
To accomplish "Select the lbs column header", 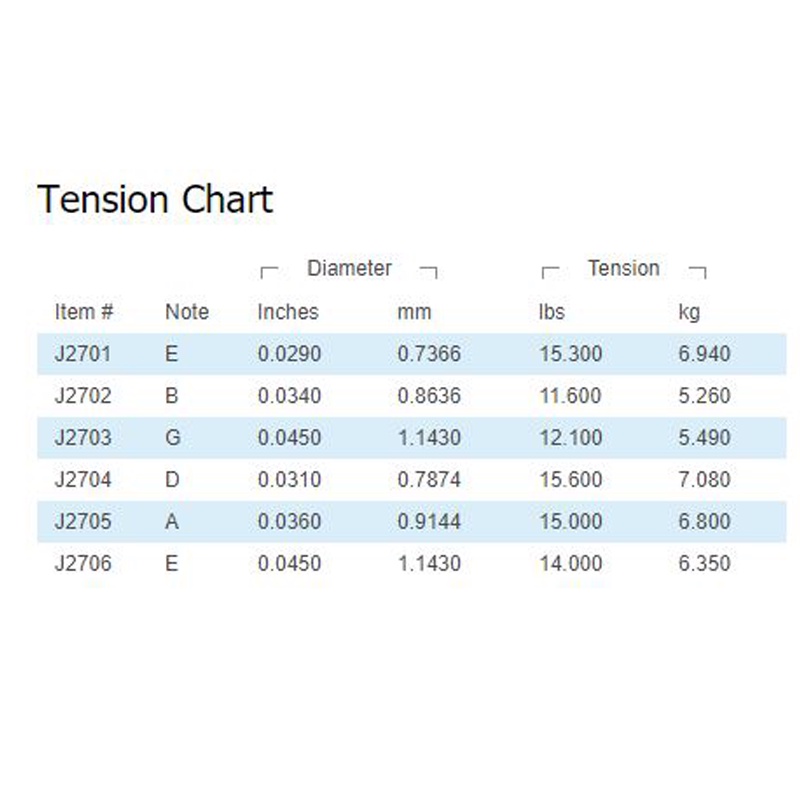I will pos(551,312).
